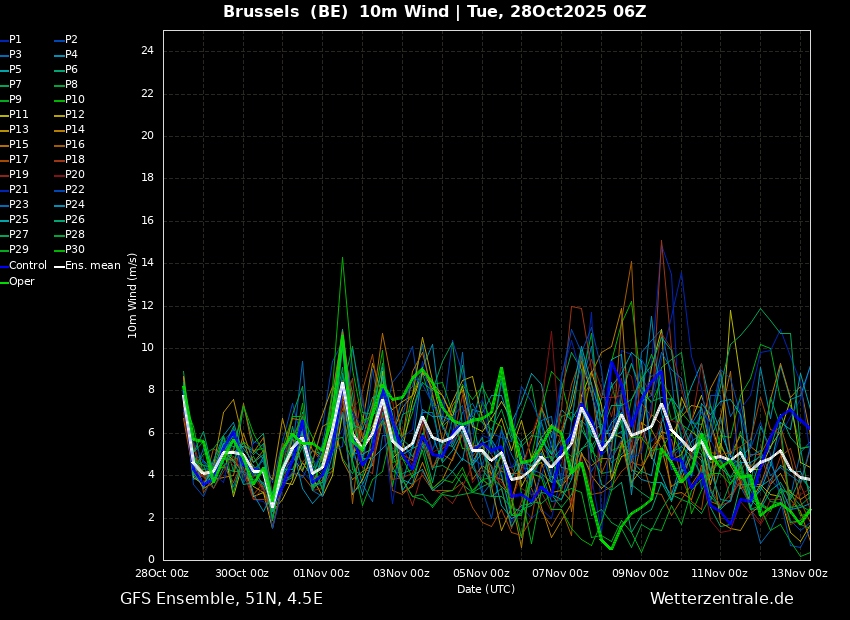Viewport: 850px width, 620px height.
Task: Click the 09Nov 00z date tick label
Action: [640, 573]
